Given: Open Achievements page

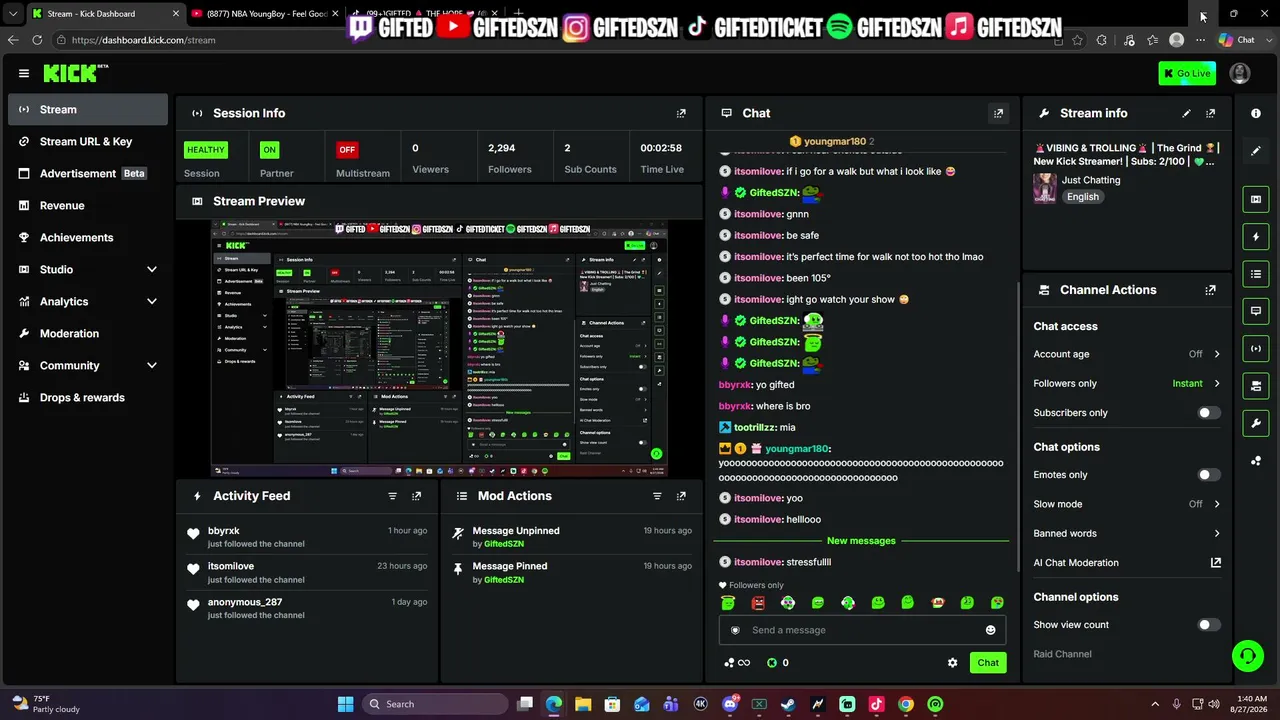Looking at the screenshot, I should pos(88,238).
